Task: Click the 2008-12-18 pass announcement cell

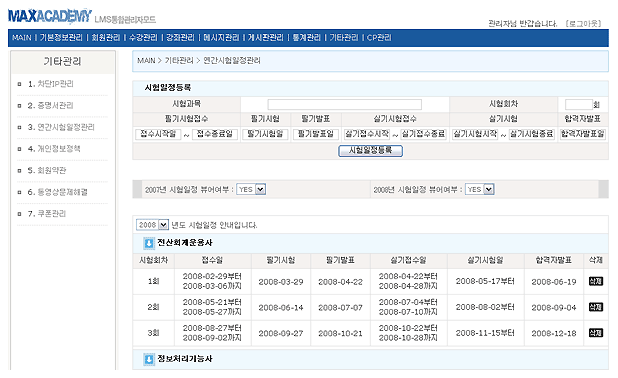Action: pyautogui.click(x=554, y=333)
